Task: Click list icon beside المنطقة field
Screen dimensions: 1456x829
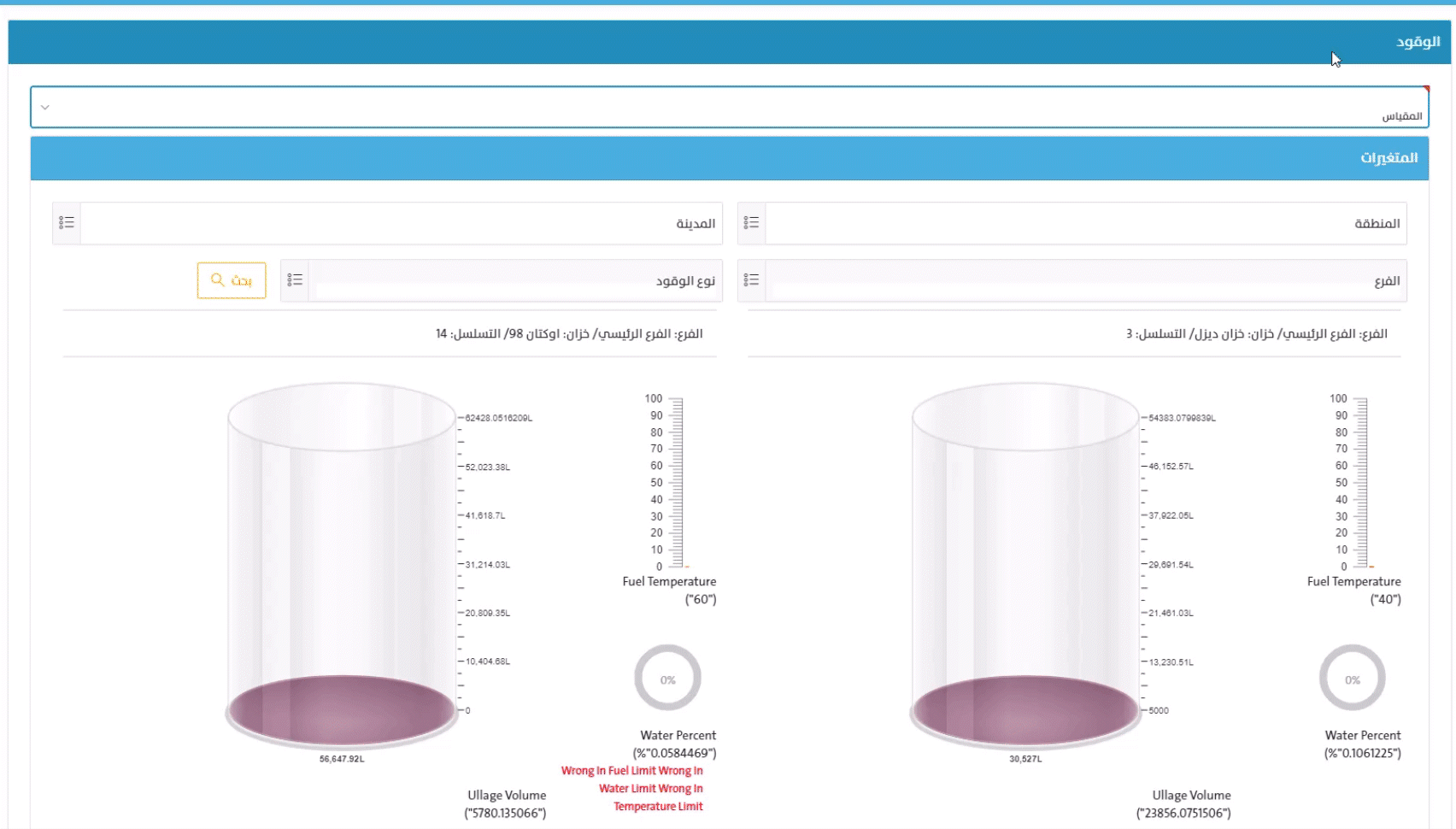Action: 751,223
